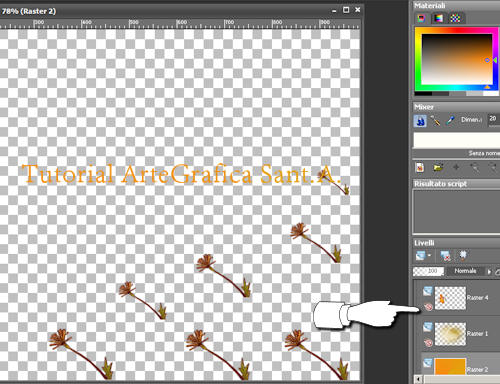Select the Mixer palette knife tool

(435, 120)
